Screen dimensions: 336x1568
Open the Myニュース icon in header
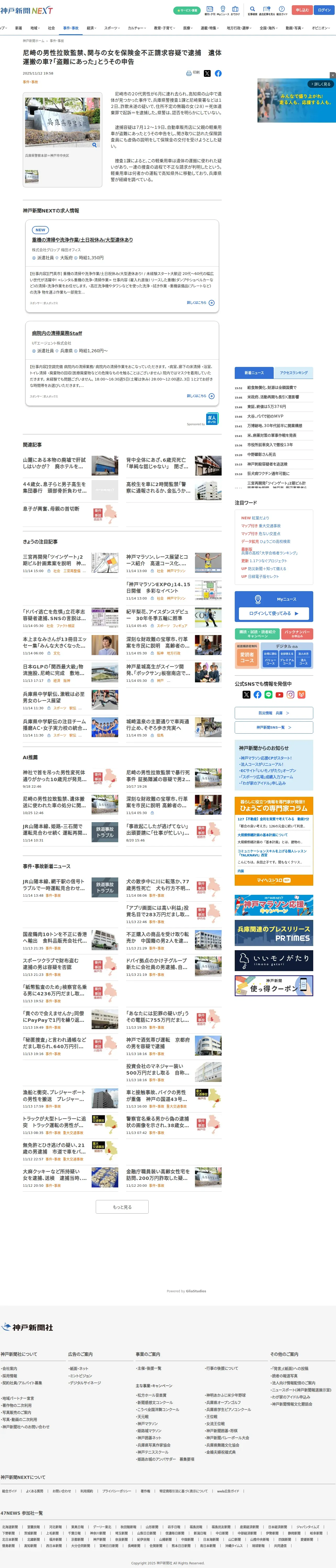(x=223, y=10)
